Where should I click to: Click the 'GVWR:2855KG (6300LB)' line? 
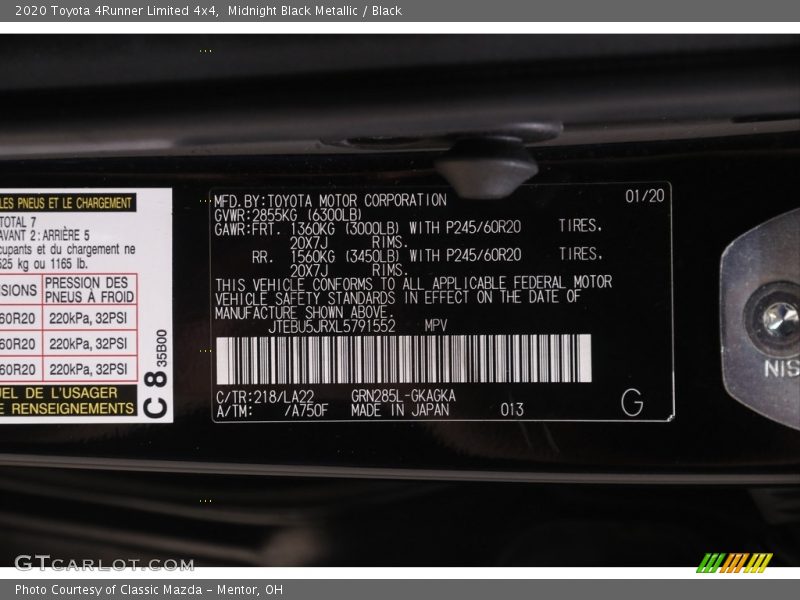tap(288, 215)
